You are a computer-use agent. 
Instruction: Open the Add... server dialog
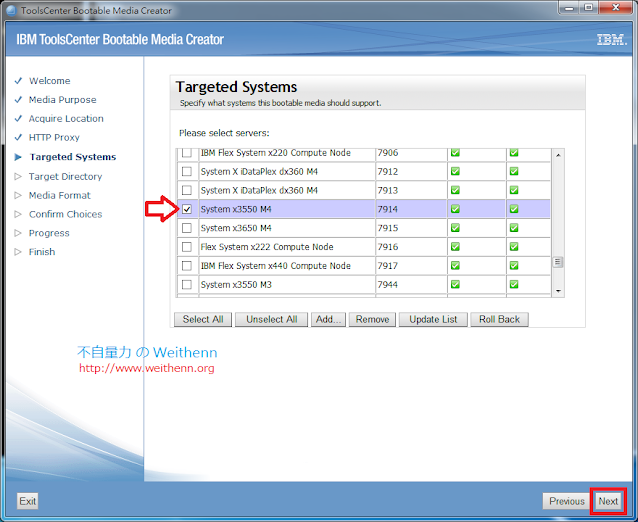click(328, 319)
